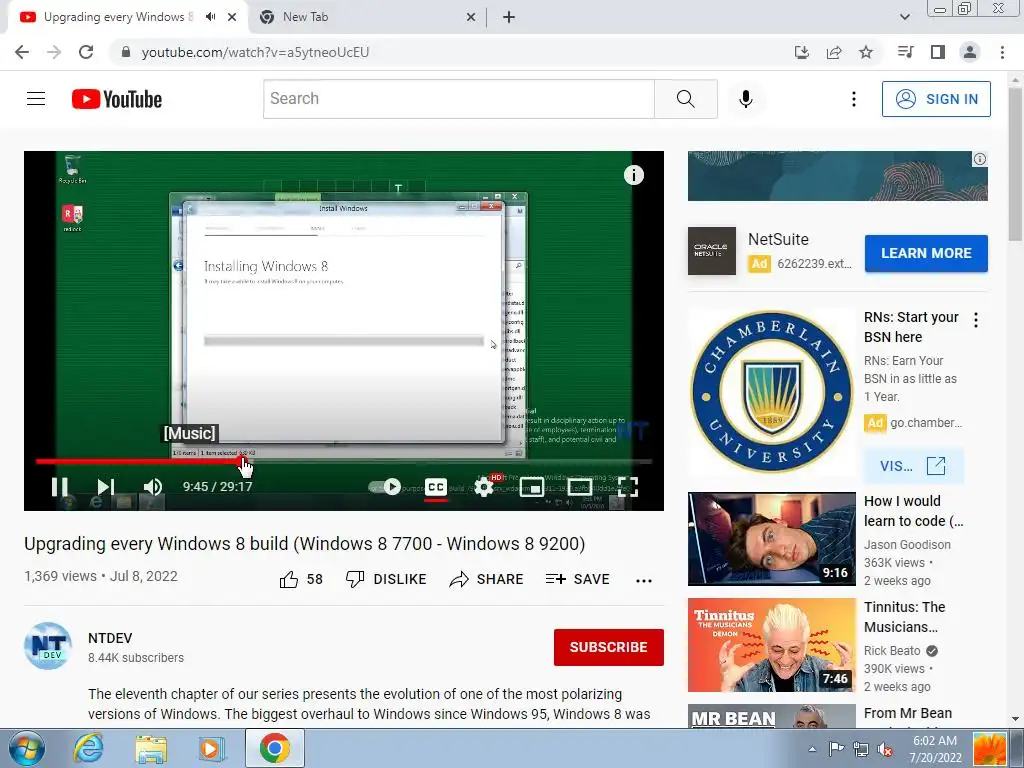The image size is (1024, 768).
Task: Open NTDEV channel avatar
Action: point(48,646)
